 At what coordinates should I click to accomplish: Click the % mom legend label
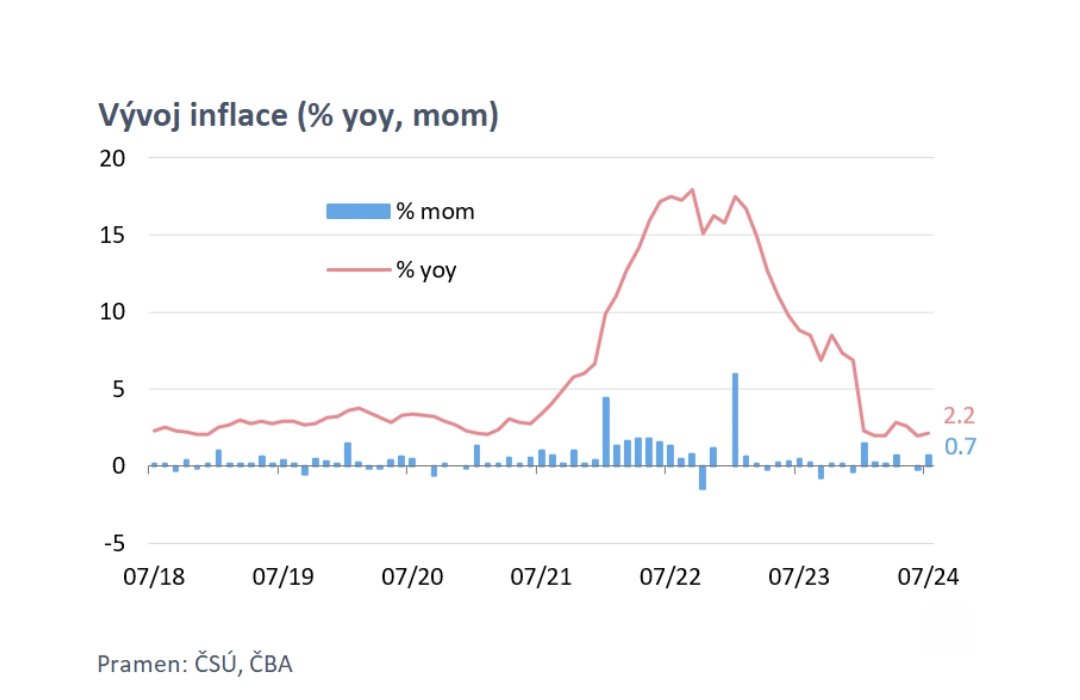point(435,211)
